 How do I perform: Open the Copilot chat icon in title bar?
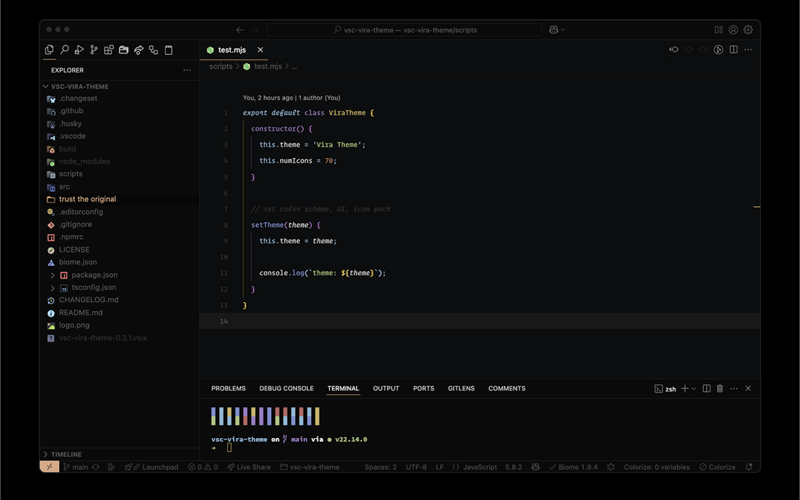coord(554,30)
